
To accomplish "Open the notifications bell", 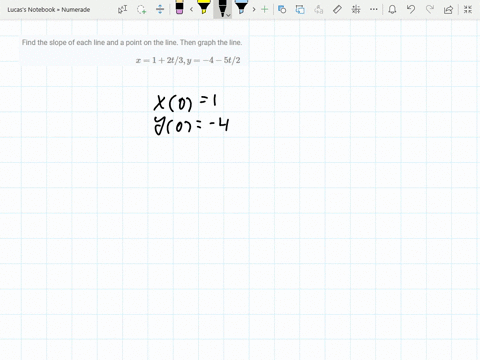I will click(392, 9).
